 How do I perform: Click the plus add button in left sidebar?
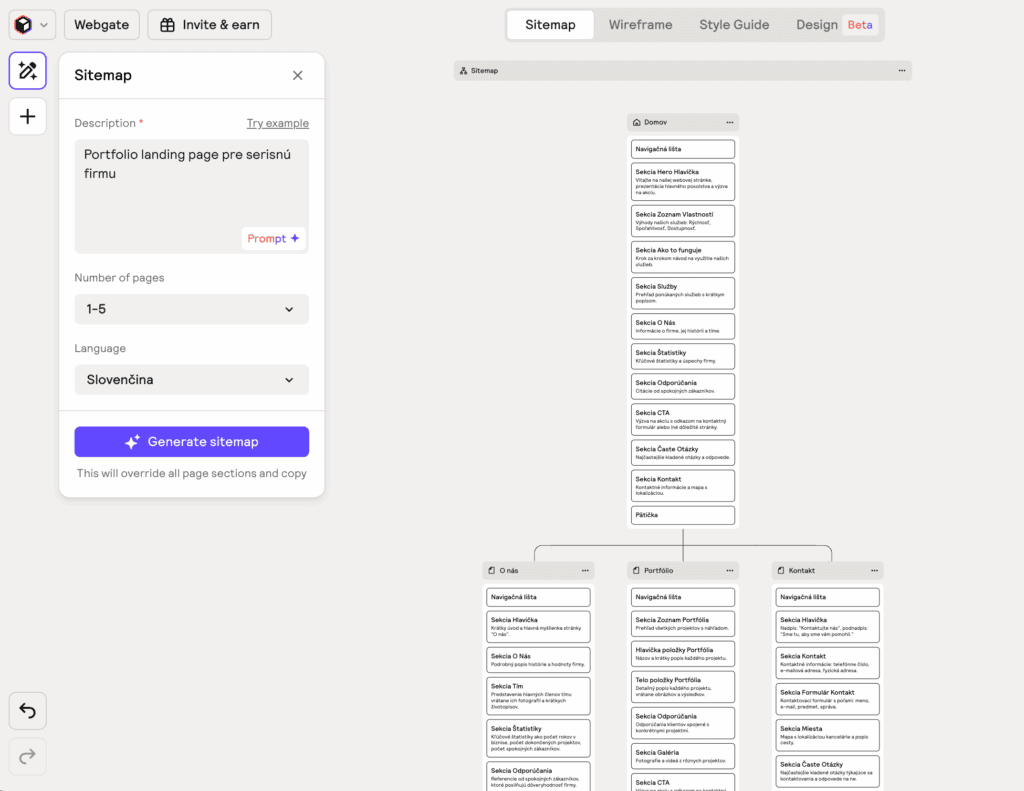click(x=27, y=117)
